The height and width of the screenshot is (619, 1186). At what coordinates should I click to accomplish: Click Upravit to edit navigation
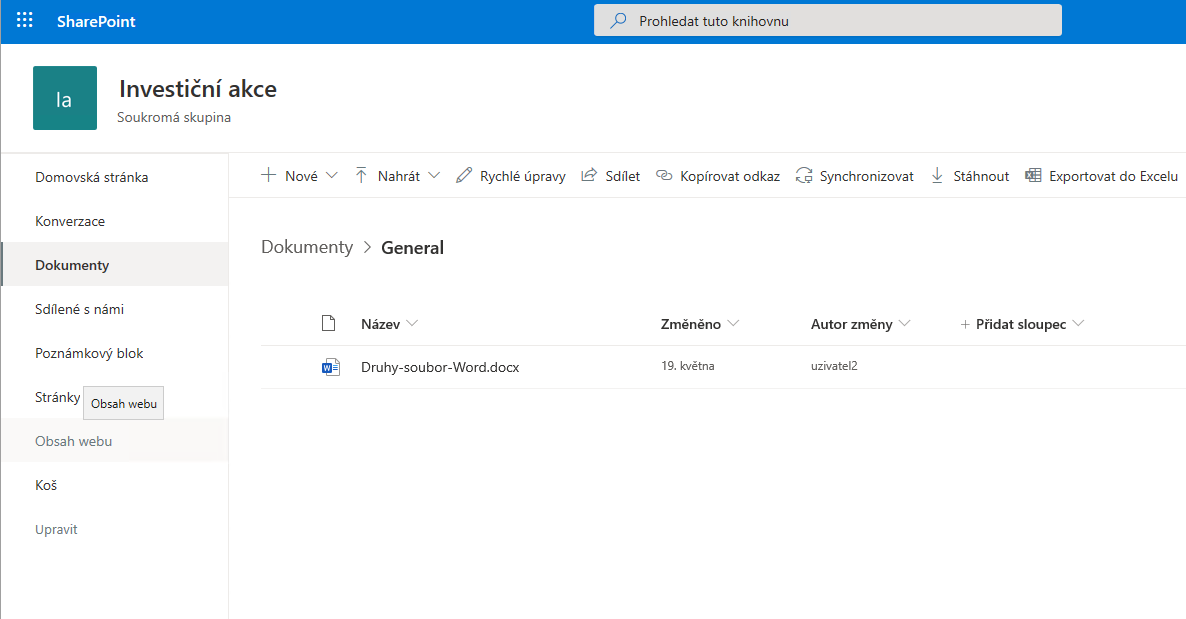pyautogui.click(x=56, y=529)
